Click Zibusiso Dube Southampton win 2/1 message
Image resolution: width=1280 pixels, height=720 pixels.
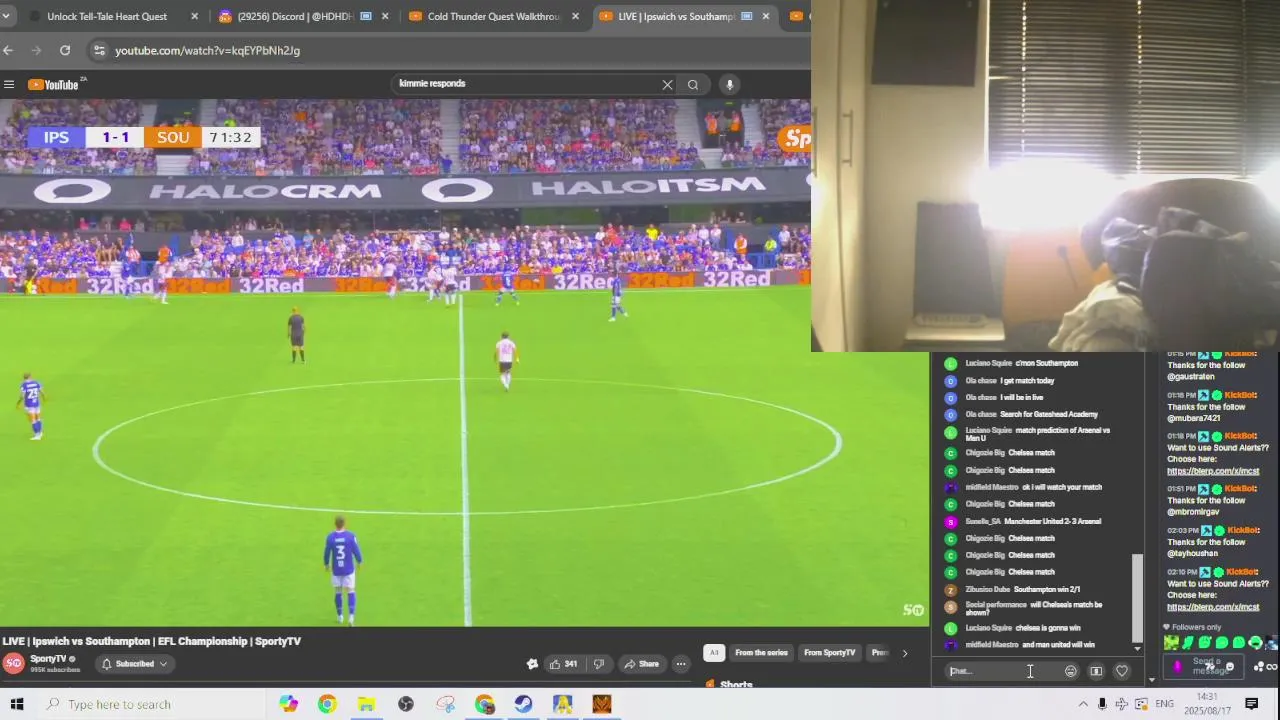[1022, 589]
